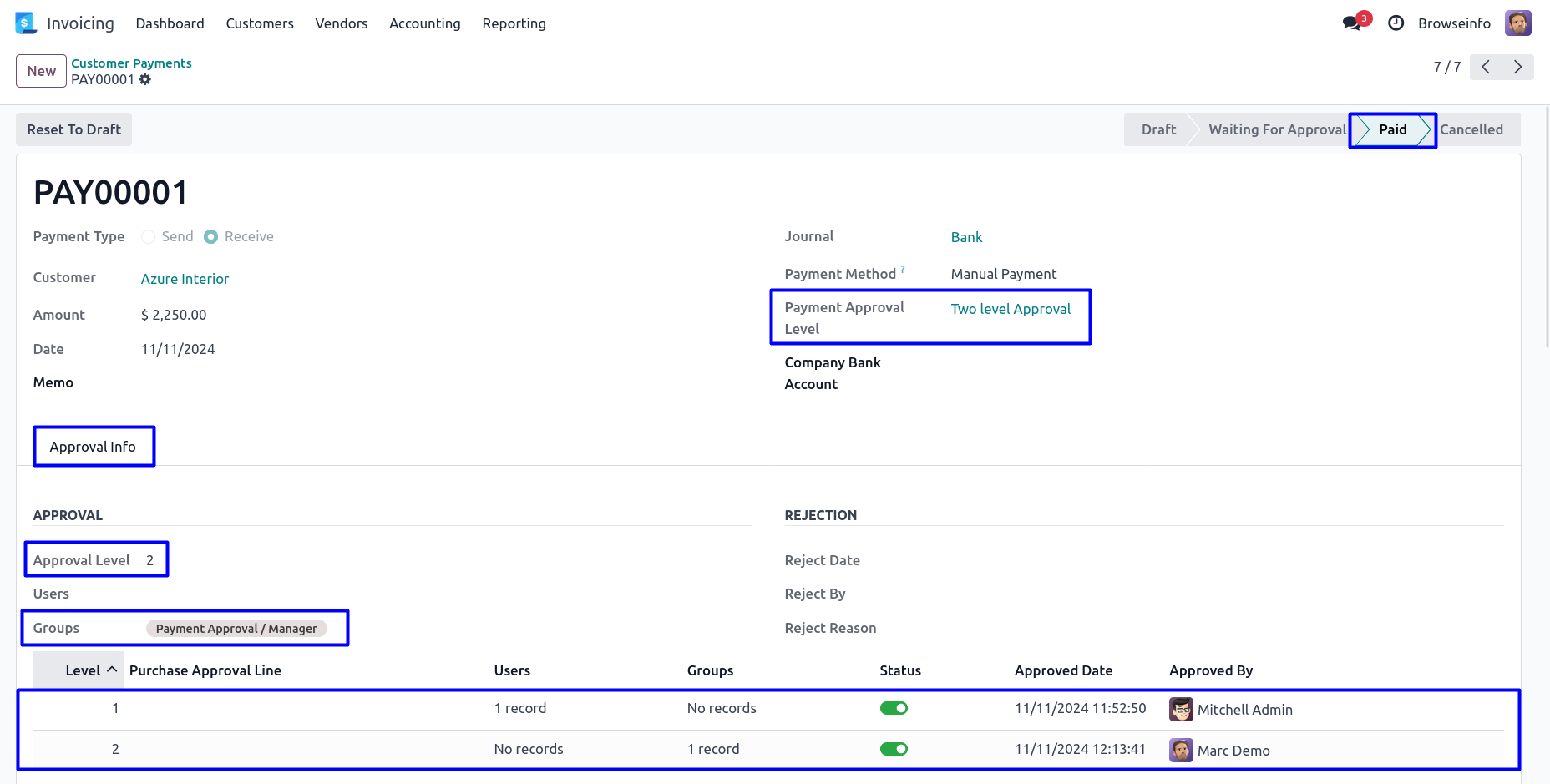Select the Send payment type radio
Image resolution: width=1550 pixels, height=784 pixels.
click(x=149, y=237)
